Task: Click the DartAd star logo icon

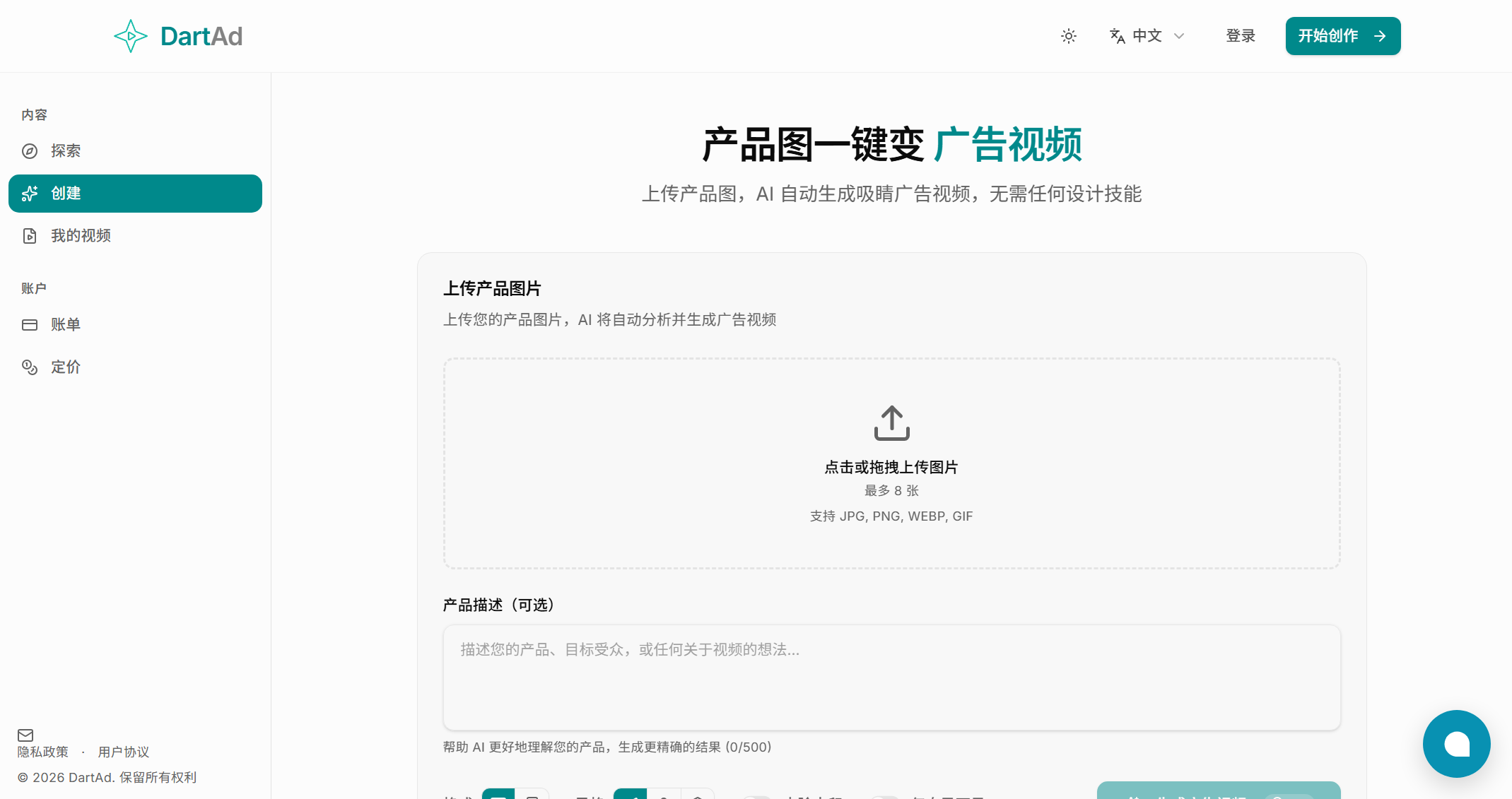Action: [131, 36]
